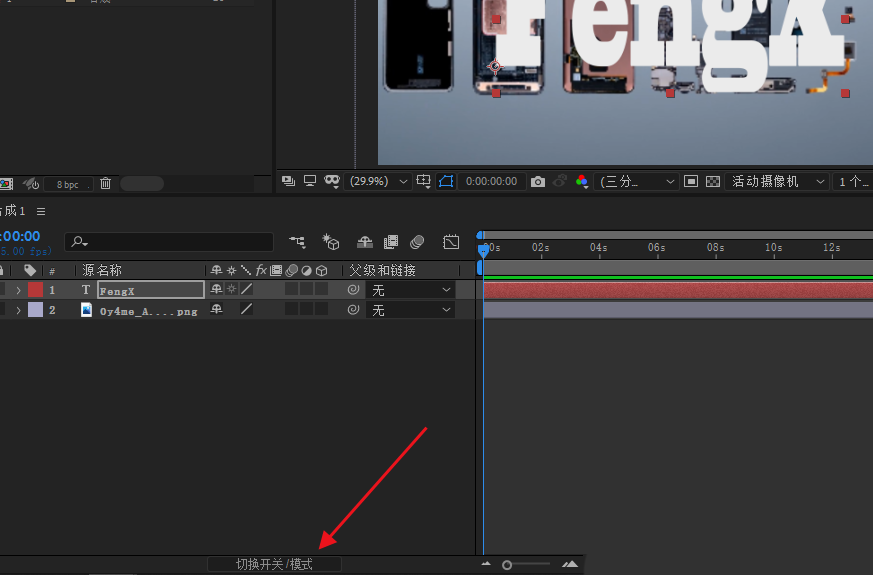Open parent dropdown for the png layer
Screen dimensions: 873x575
[x=412, y=310]
